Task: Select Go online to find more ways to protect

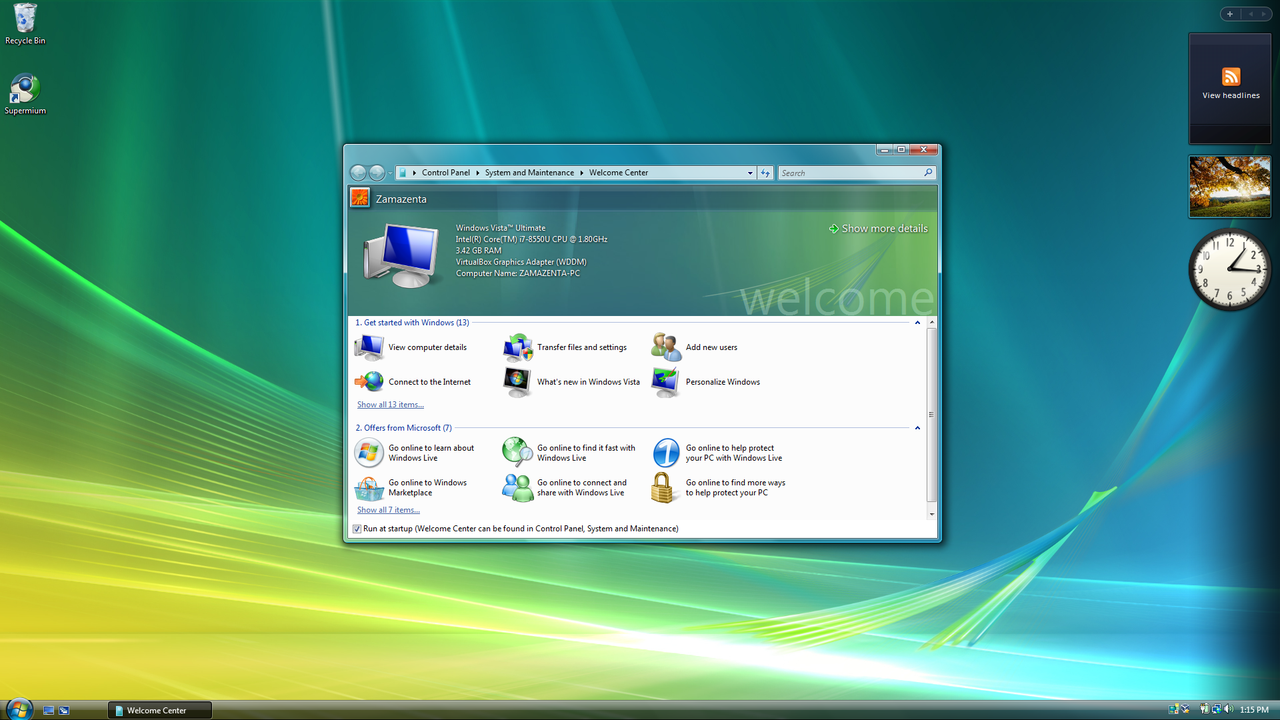Action: tap(719, 487)
